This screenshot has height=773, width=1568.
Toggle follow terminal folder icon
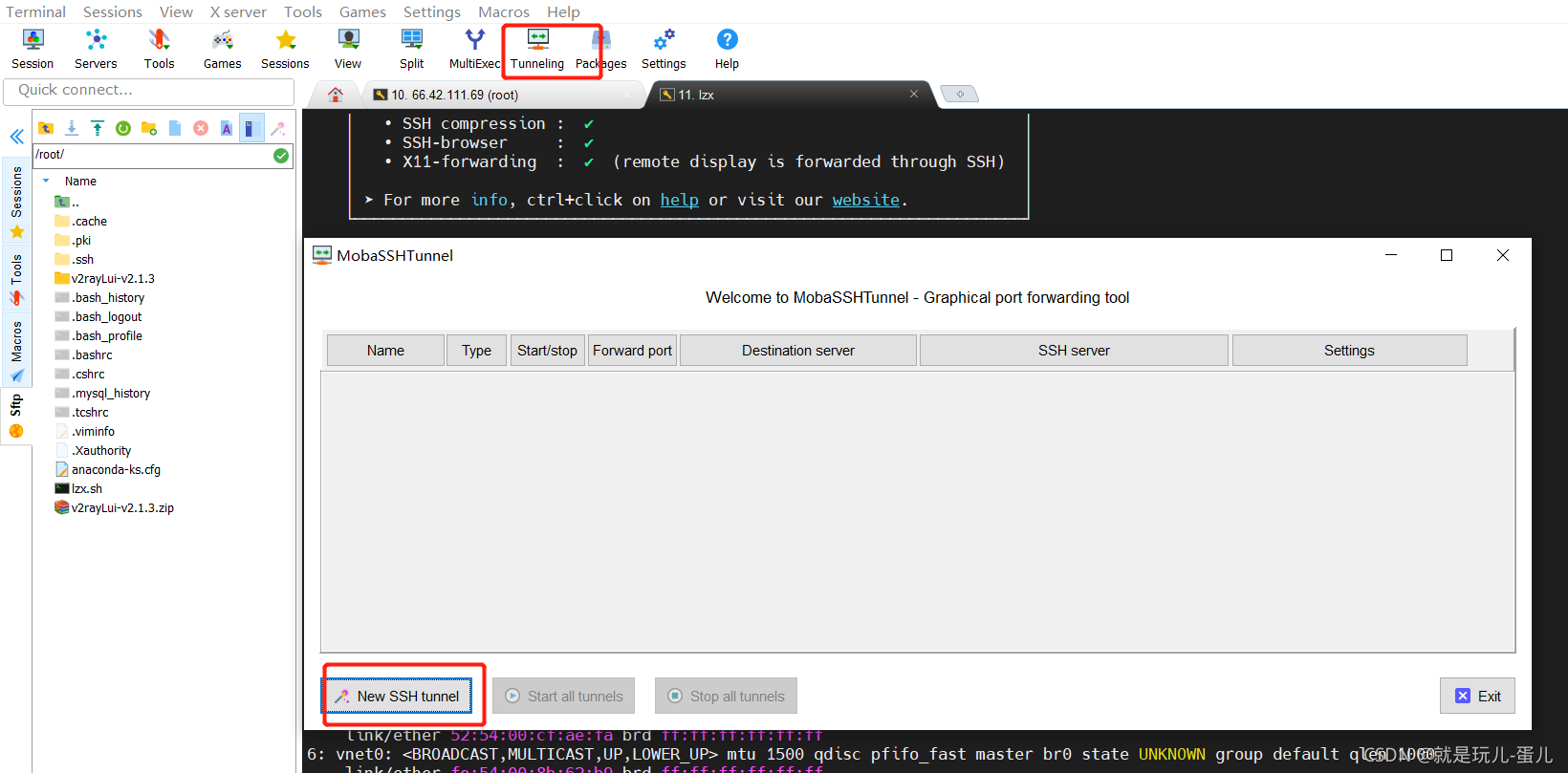(x=250, y=128)
